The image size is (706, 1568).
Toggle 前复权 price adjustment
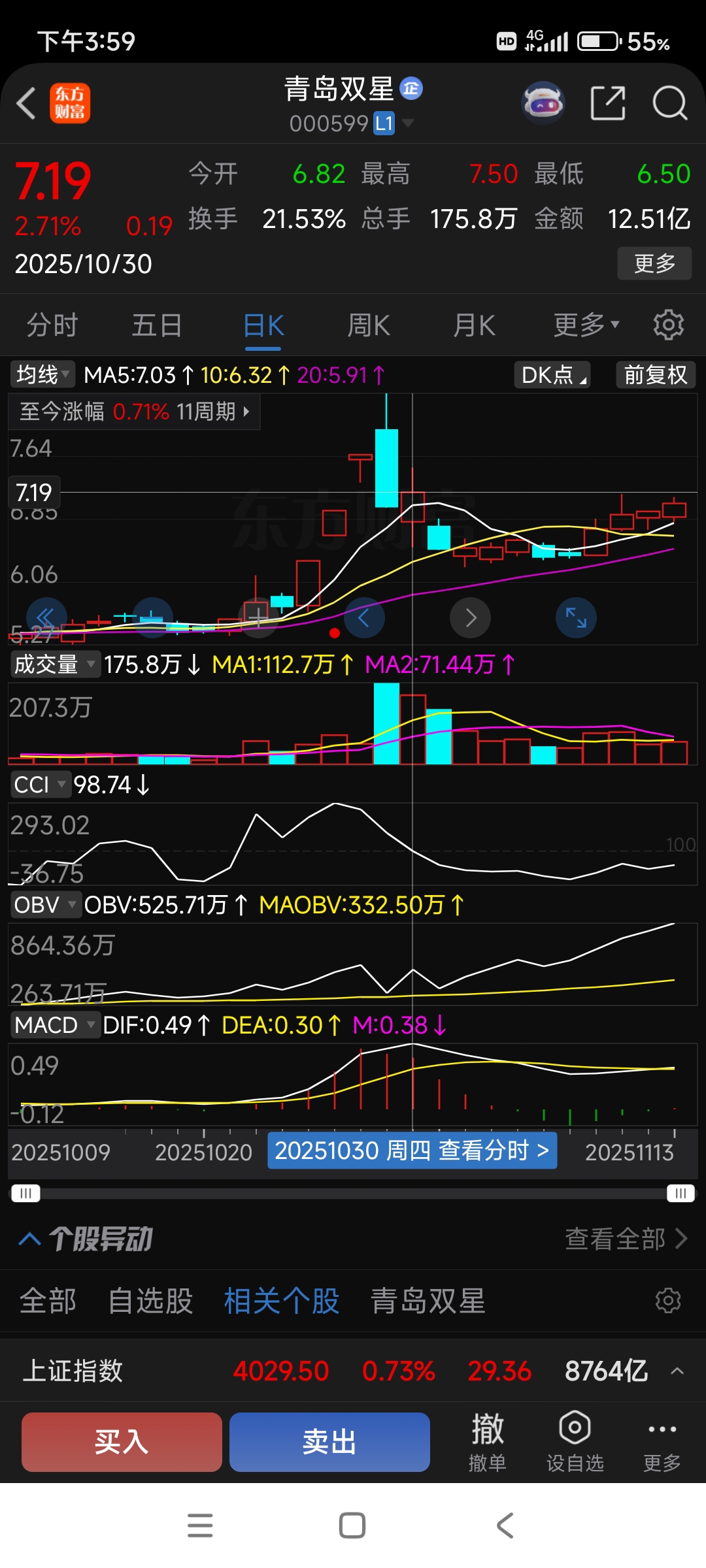[656, 374]
